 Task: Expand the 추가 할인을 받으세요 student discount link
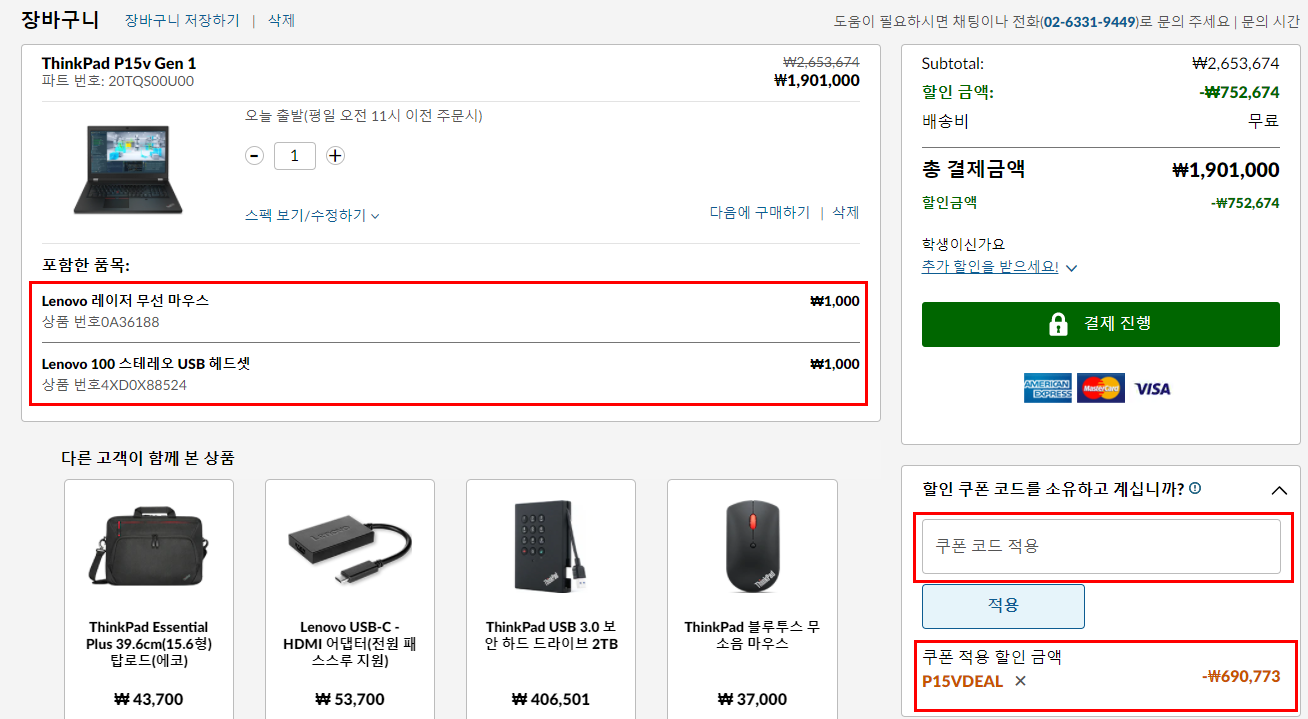click(x=999, y=267)
